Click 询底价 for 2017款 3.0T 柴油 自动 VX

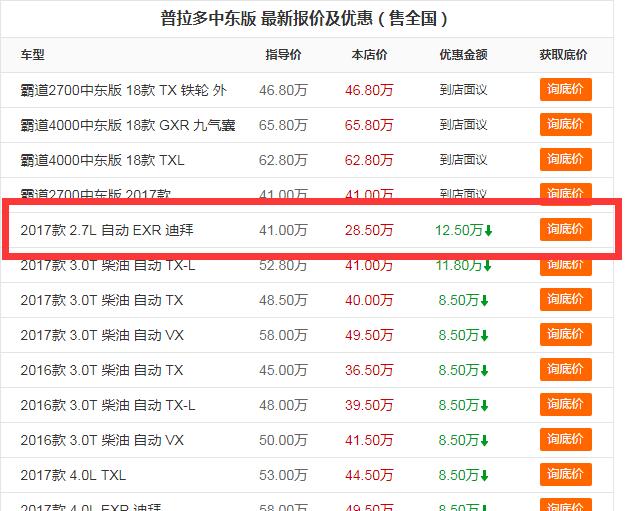click(x=565, y=334)
